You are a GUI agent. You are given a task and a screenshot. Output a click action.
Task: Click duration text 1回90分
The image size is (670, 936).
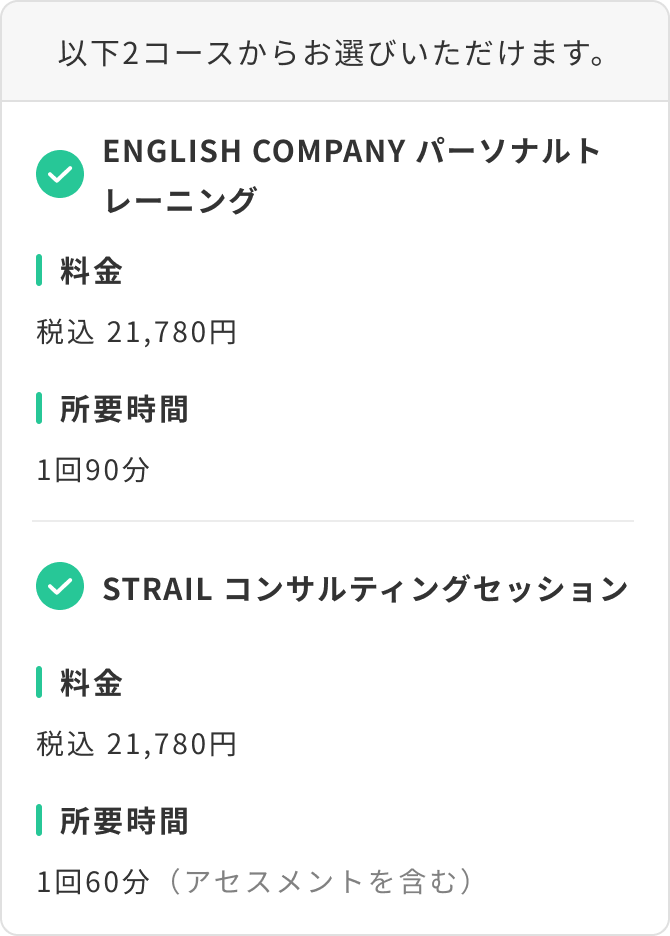pos(93,470)
